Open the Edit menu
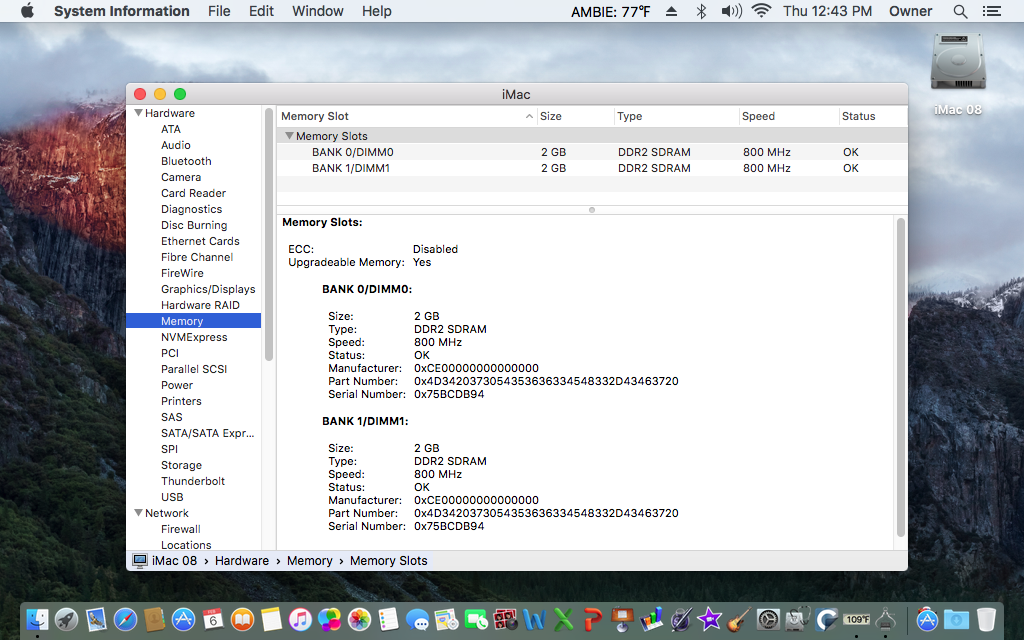This screenshot has width=1024, height=640. [261, 11]
